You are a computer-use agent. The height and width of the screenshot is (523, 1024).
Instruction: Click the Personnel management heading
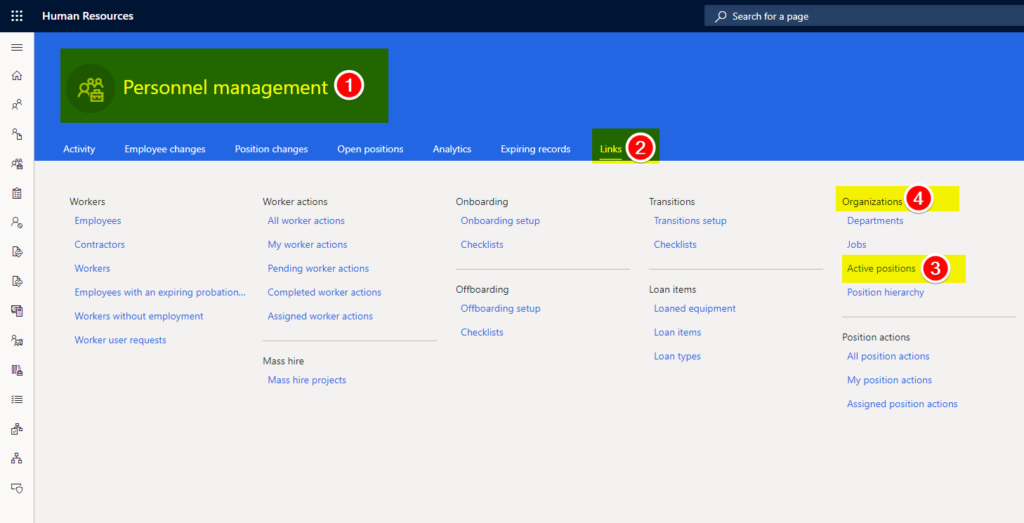(x=225, y=87)
